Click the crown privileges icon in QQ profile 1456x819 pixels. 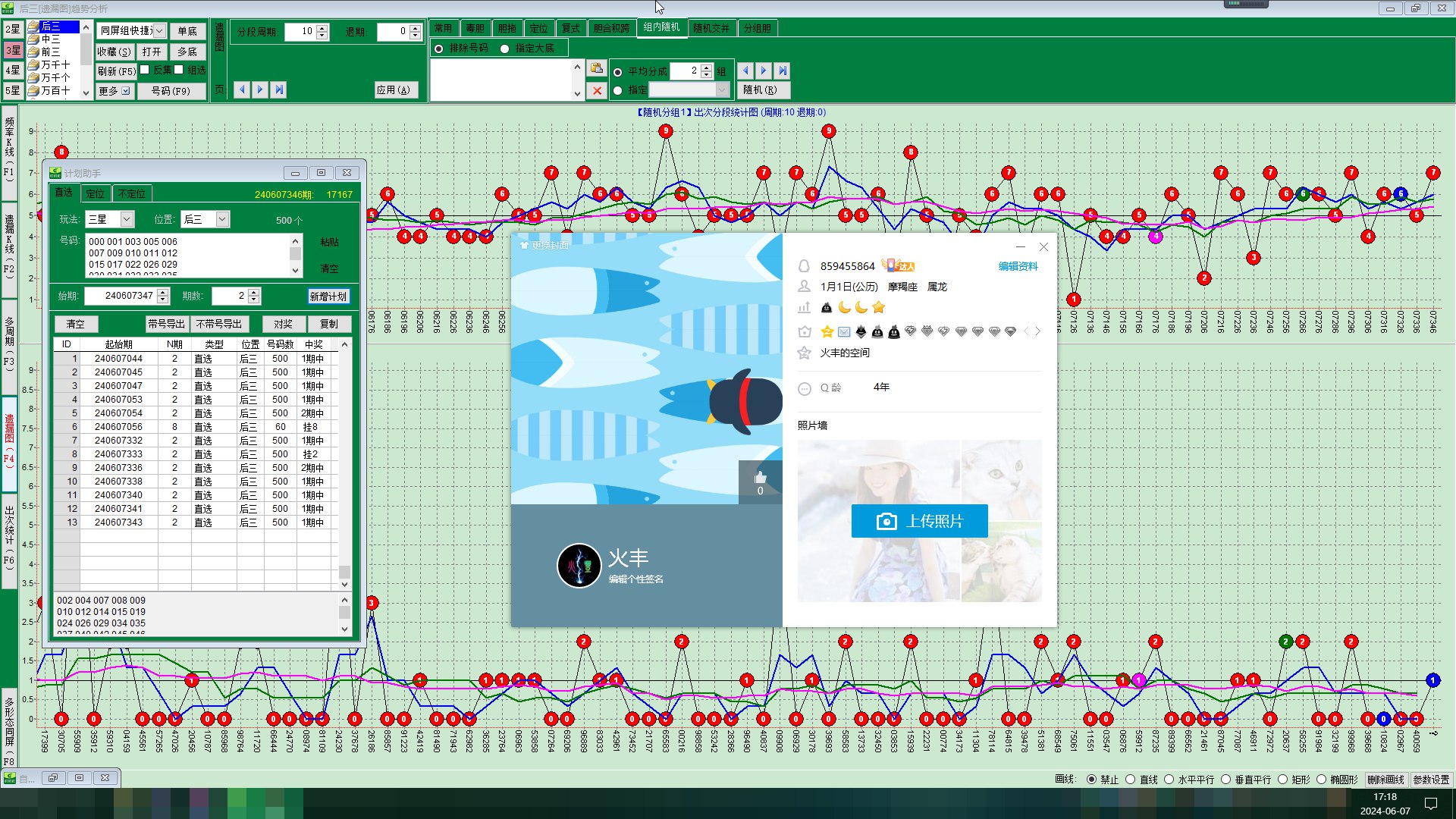(804, 331)
